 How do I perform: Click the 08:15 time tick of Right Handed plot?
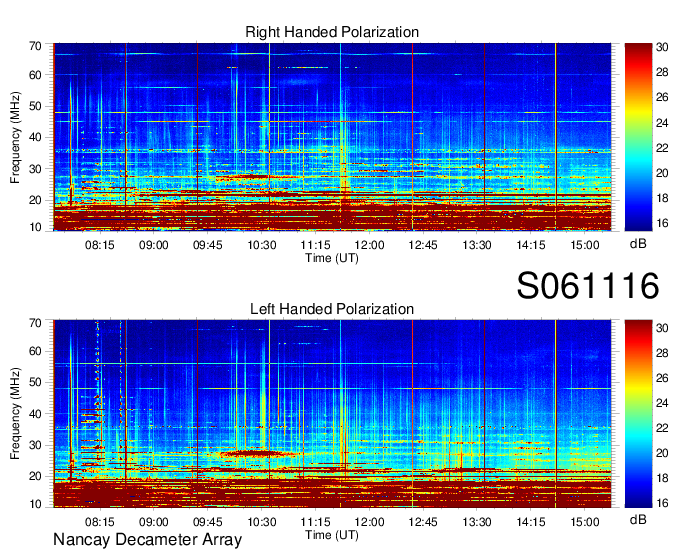pyautogui.click(x=100, y=245)
